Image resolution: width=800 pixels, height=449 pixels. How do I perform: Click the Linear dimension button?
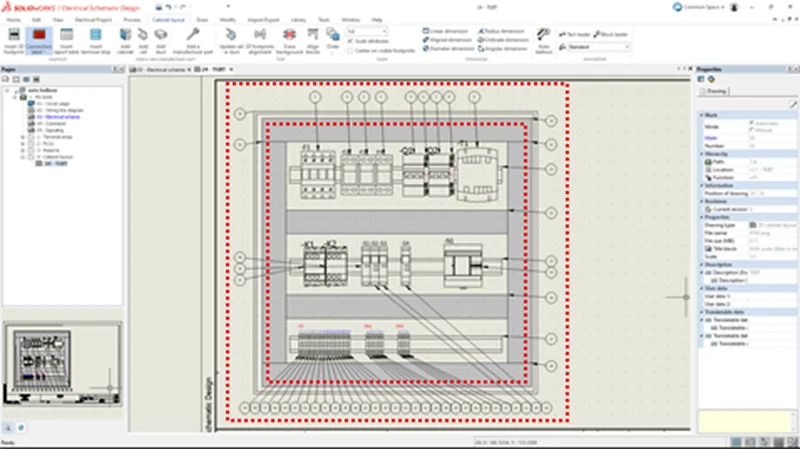point(444,31)
